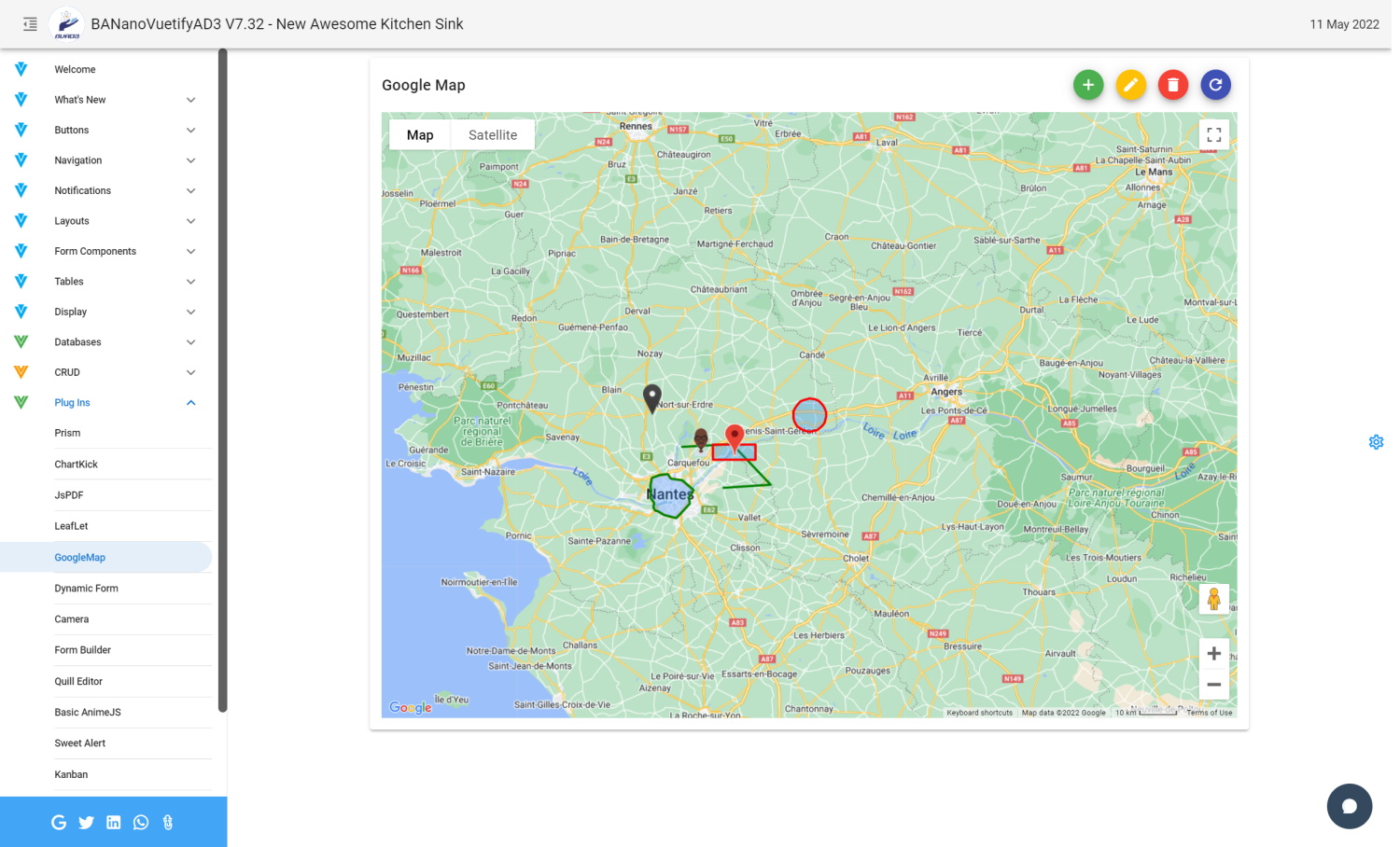Click the rightmost icon in sidebar footer
The height and width of the screenshot is (847, 1400).
168,822
